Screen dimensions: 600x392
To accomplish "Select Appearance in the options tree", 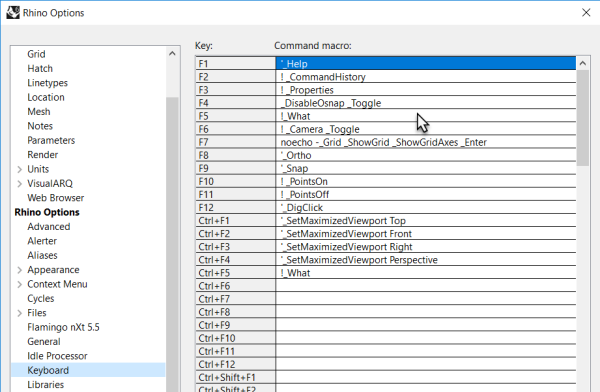I will pyautogui.click(x=53, y=270).
